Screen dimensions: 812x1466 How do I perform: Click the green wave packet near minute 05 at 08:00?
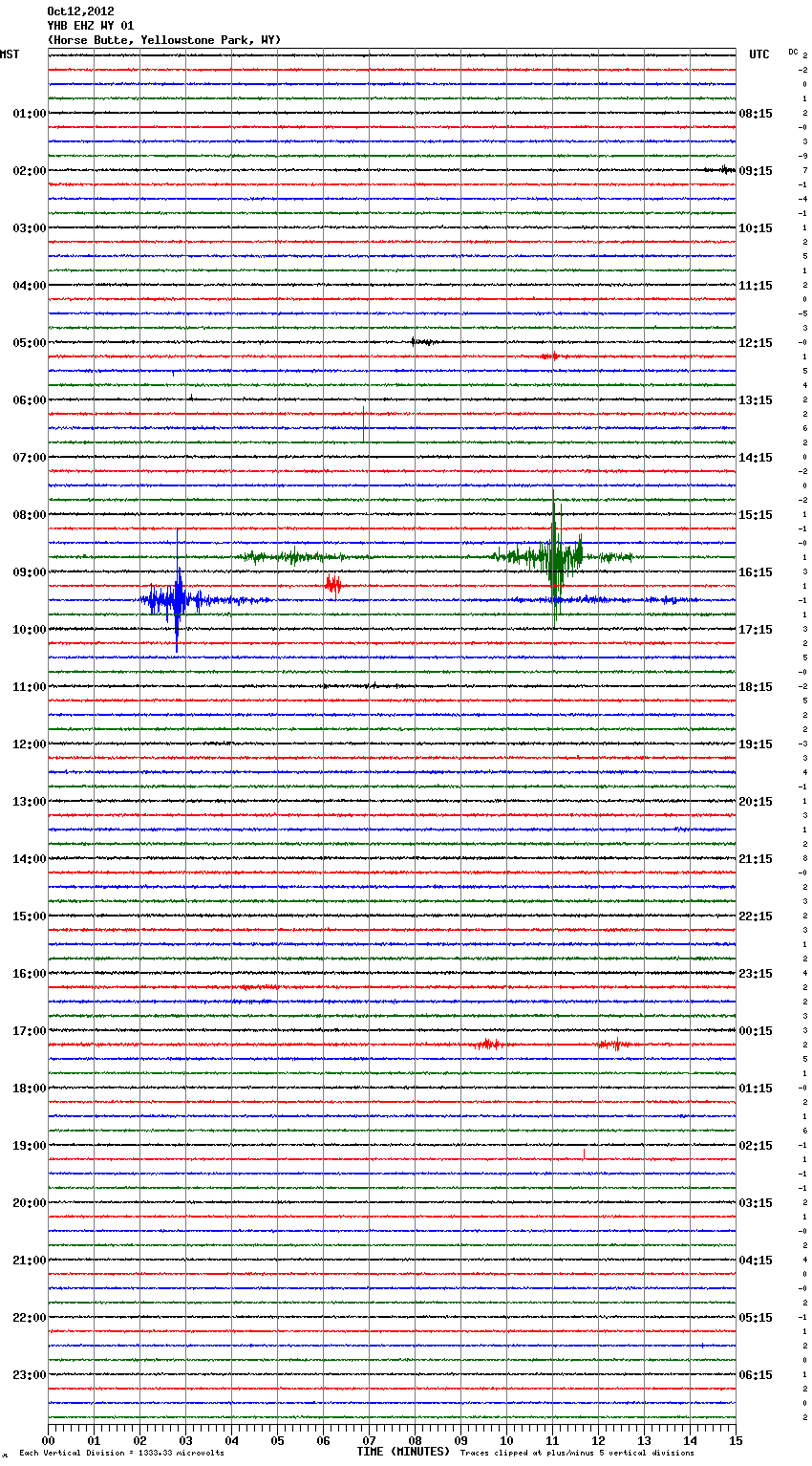293,557
